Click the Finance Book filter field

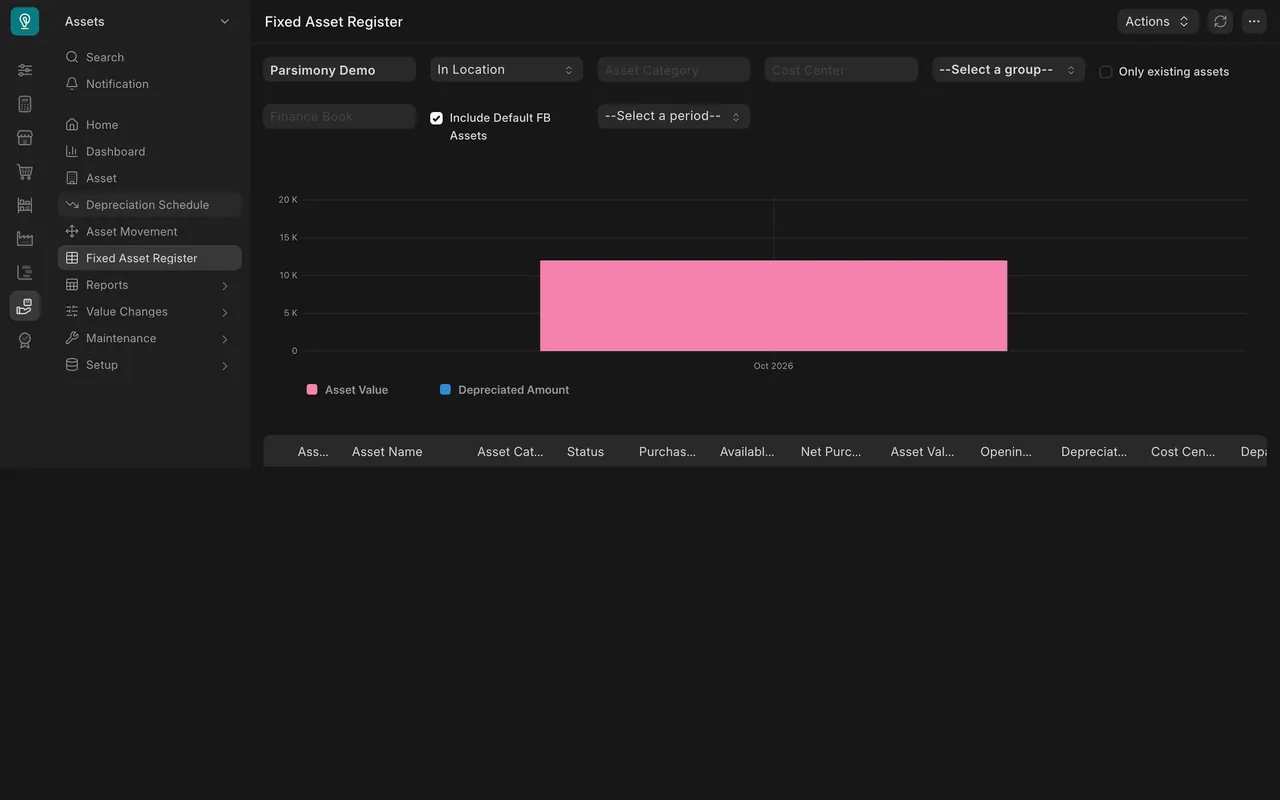[x=339, y=116]
